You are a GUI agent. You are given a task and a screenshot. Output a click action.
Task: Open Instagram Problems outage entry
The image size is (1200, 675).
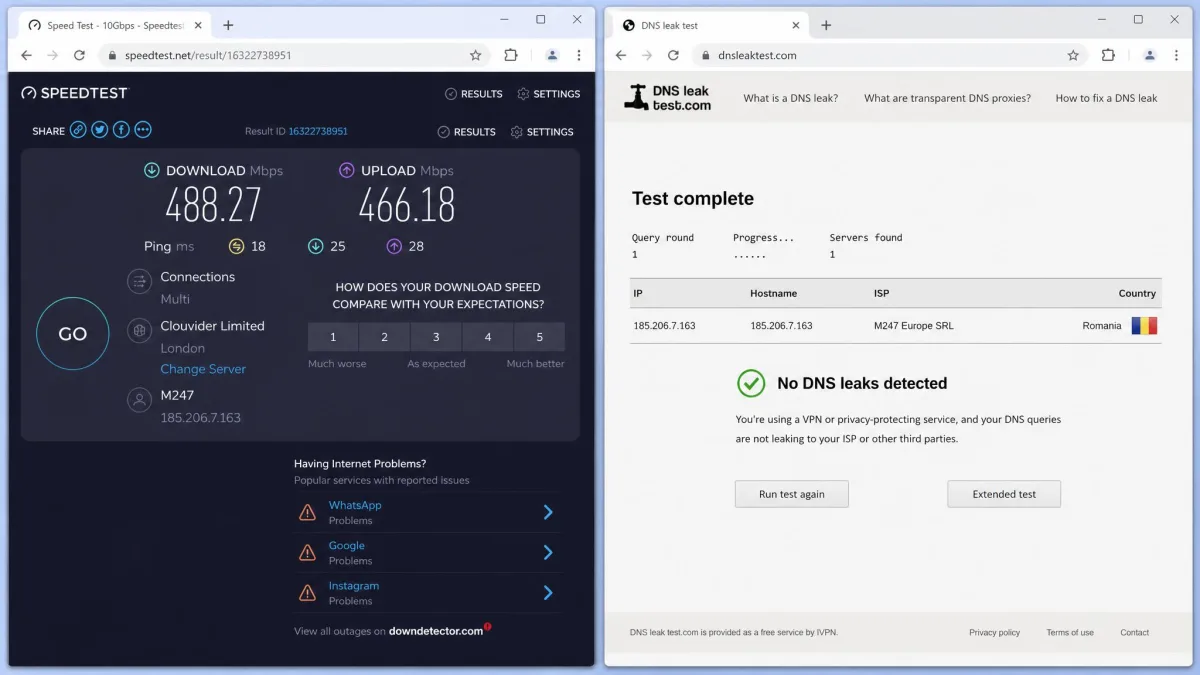coord(427,593)
